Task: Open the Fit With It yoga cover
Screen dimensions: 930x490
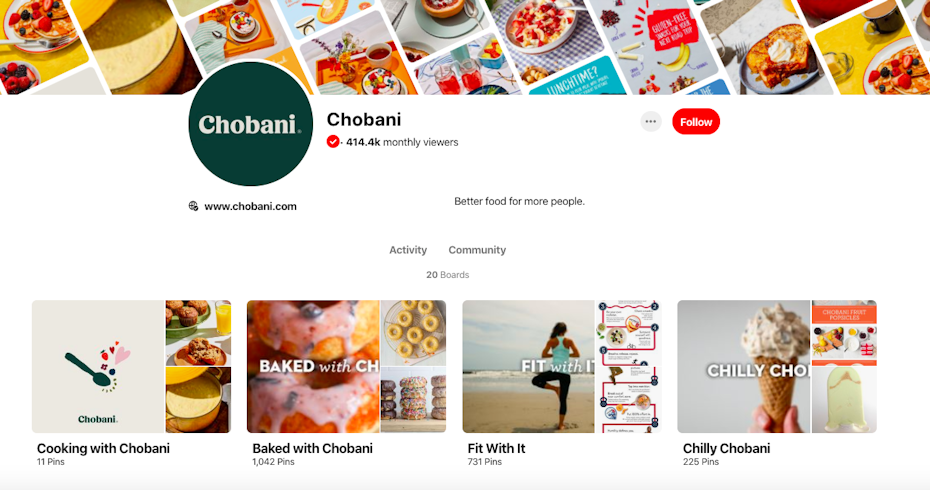Action: tap(528, 367)
